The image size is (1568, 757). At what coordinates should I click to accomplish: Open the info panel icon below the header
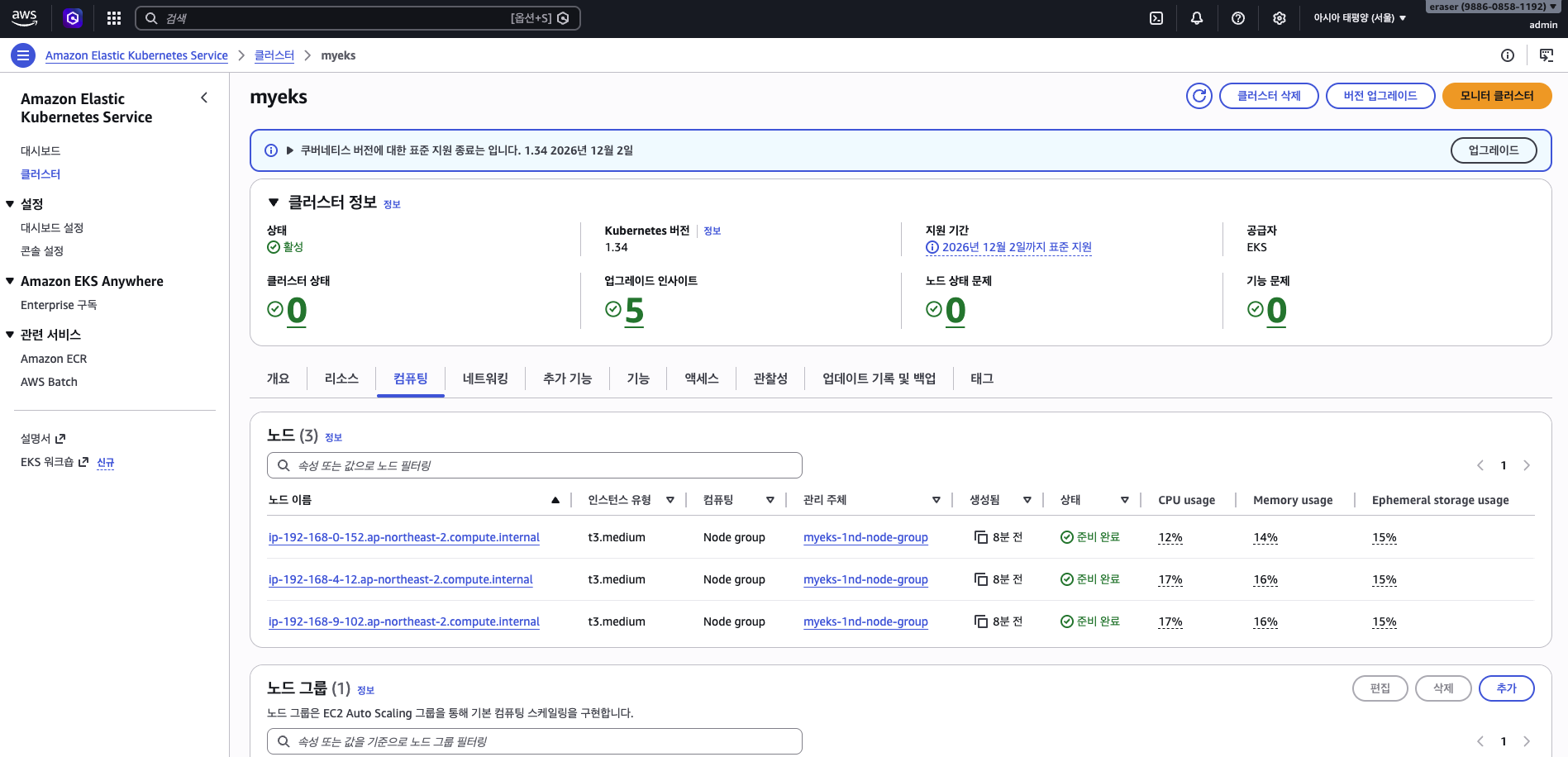coord(1508,55)
